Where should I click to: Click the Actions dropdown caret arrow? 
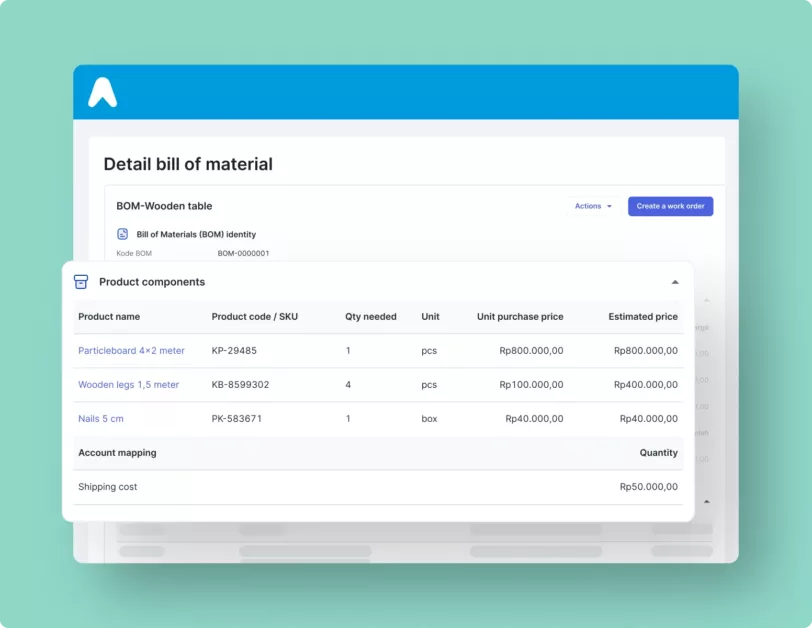click(610, 206)
